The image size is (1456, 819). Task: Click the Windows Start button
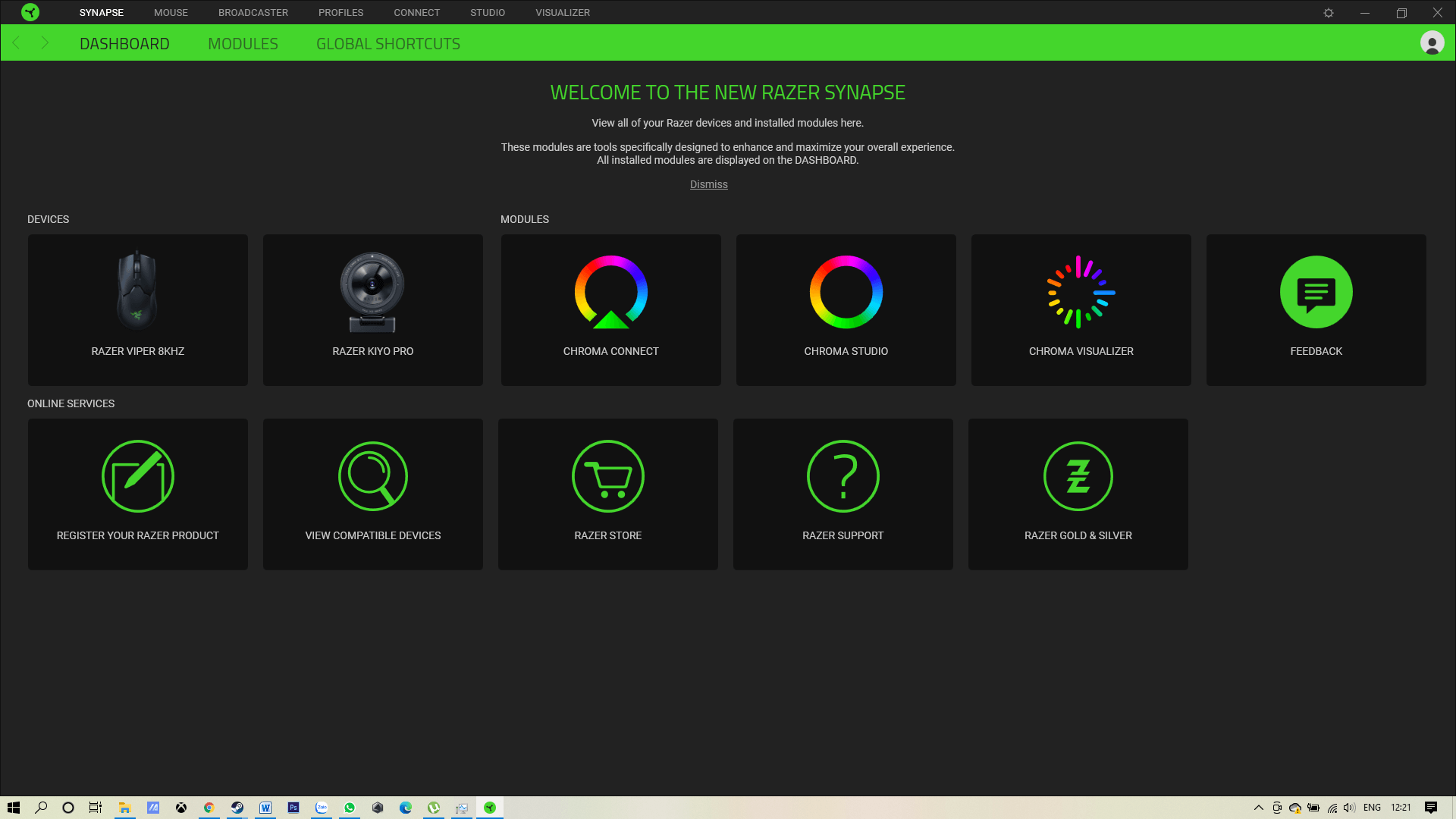coord(14,808)
